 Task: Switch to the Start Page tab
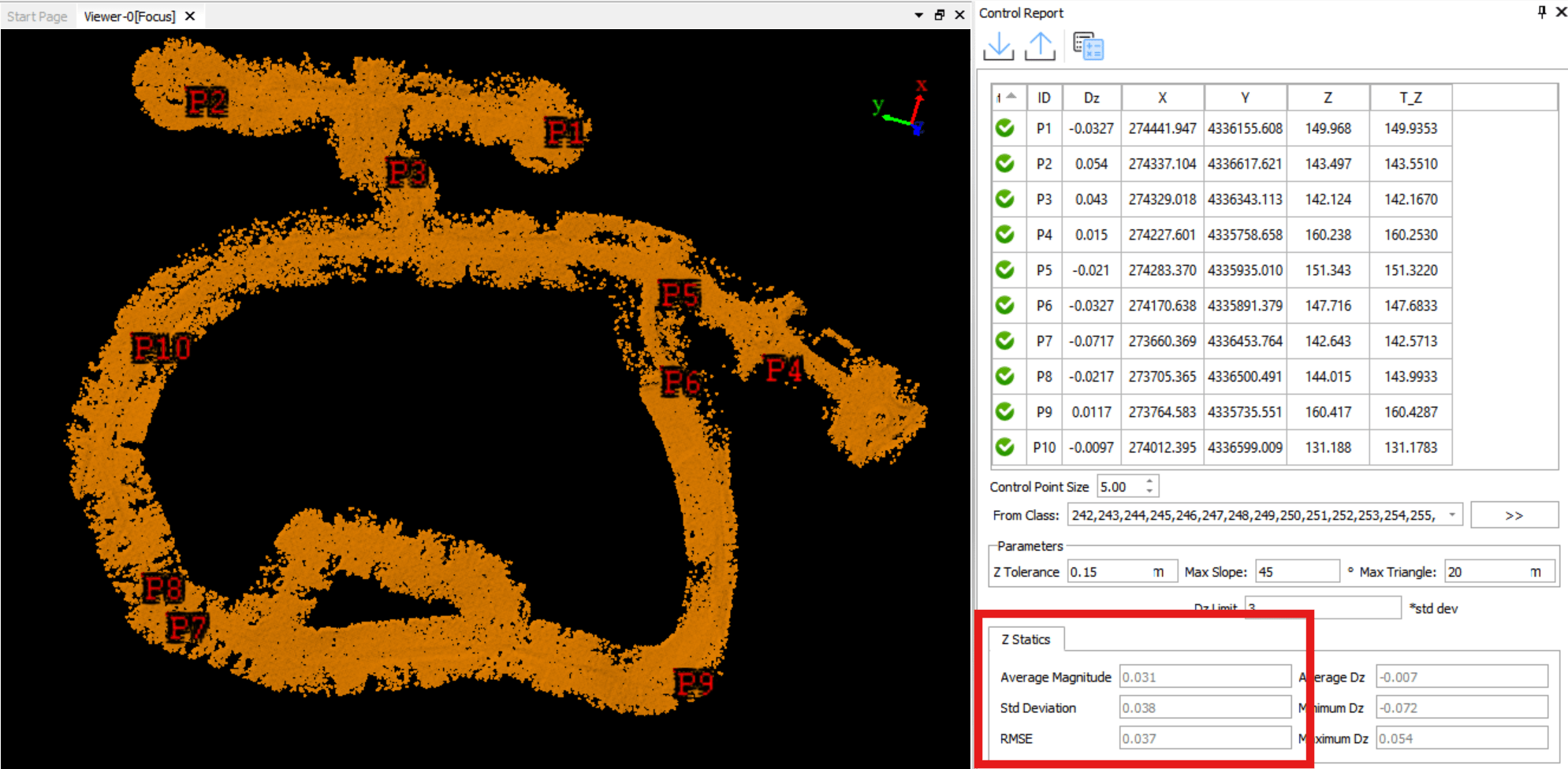coord(35,14)
